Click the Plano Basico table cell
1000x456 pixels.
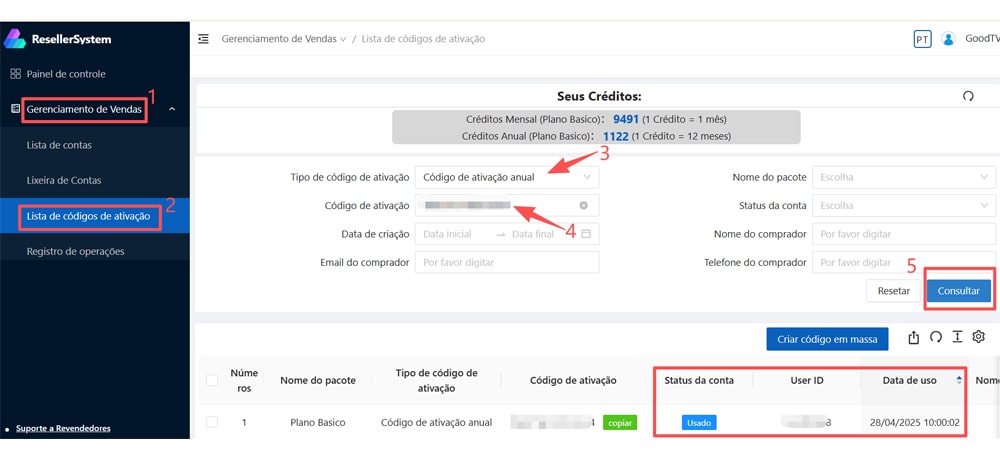tap(318, 422)
